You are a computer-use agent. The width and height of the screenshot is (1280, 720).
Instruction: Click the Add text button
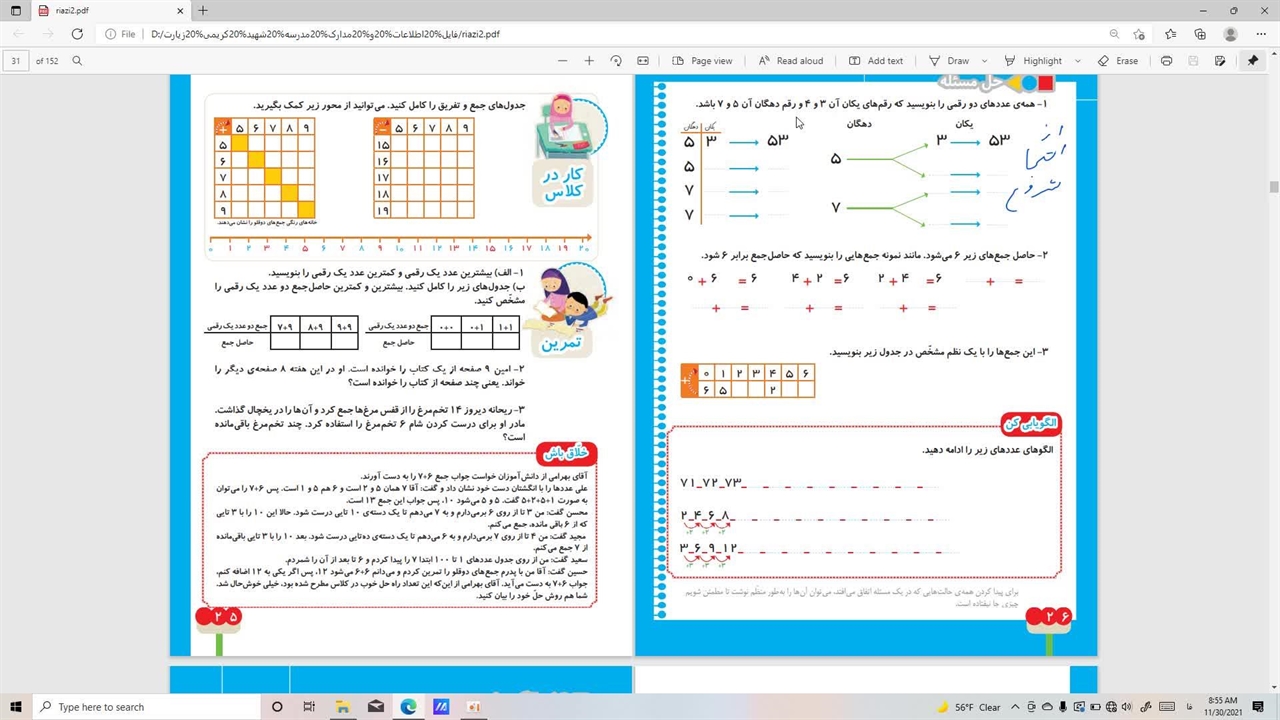point(875,61)
